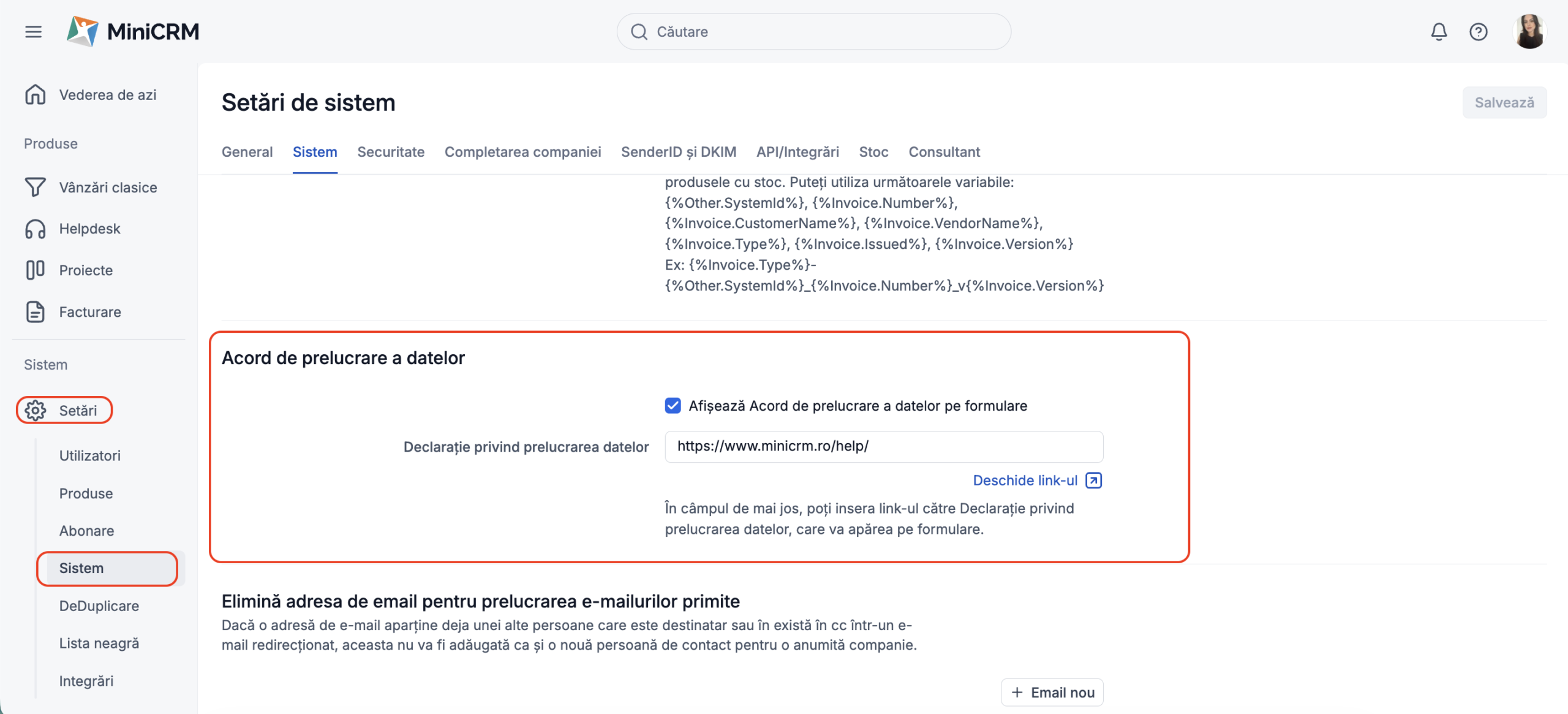Open the help question mark icon
The height and width of the screenshot is (714, 1568).
point(1479,32)
